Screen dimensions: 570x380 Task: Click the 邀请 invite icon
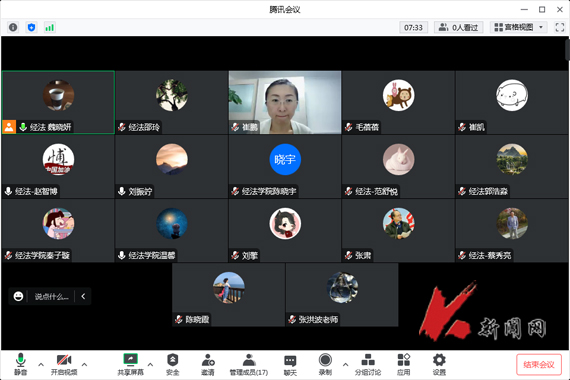[x=208, y=364]
